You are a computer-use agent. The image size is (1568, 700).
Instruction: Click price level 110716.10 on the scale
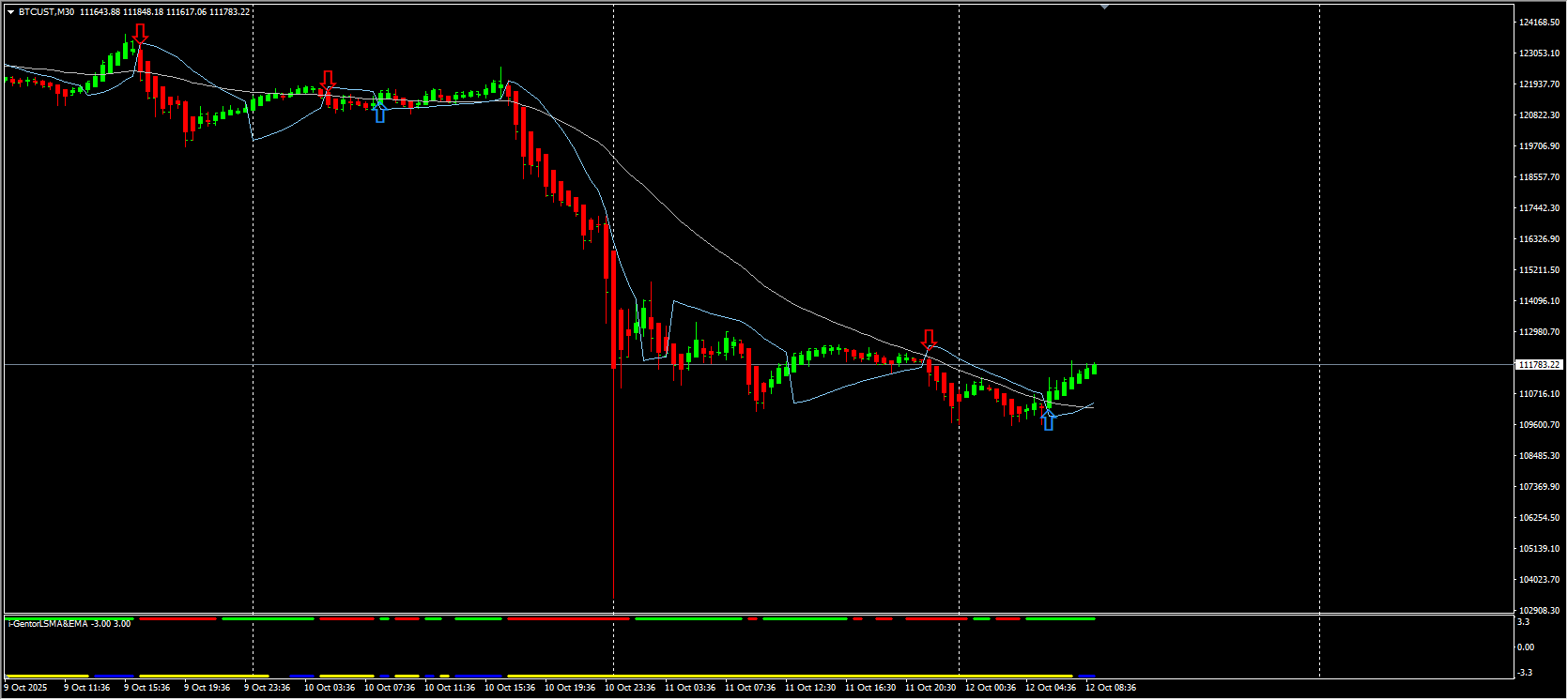click(1540, 394)
